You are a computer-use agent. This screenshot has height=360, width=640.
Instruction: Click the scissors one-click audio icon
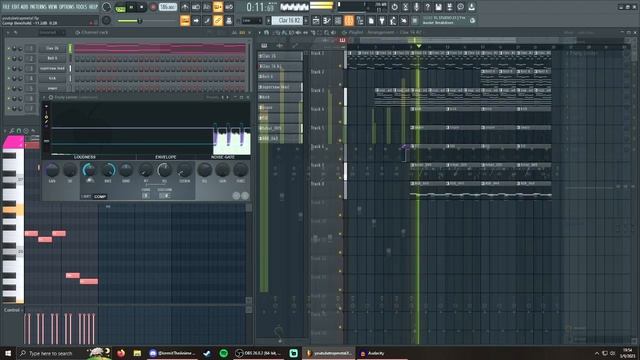(405, 7)
